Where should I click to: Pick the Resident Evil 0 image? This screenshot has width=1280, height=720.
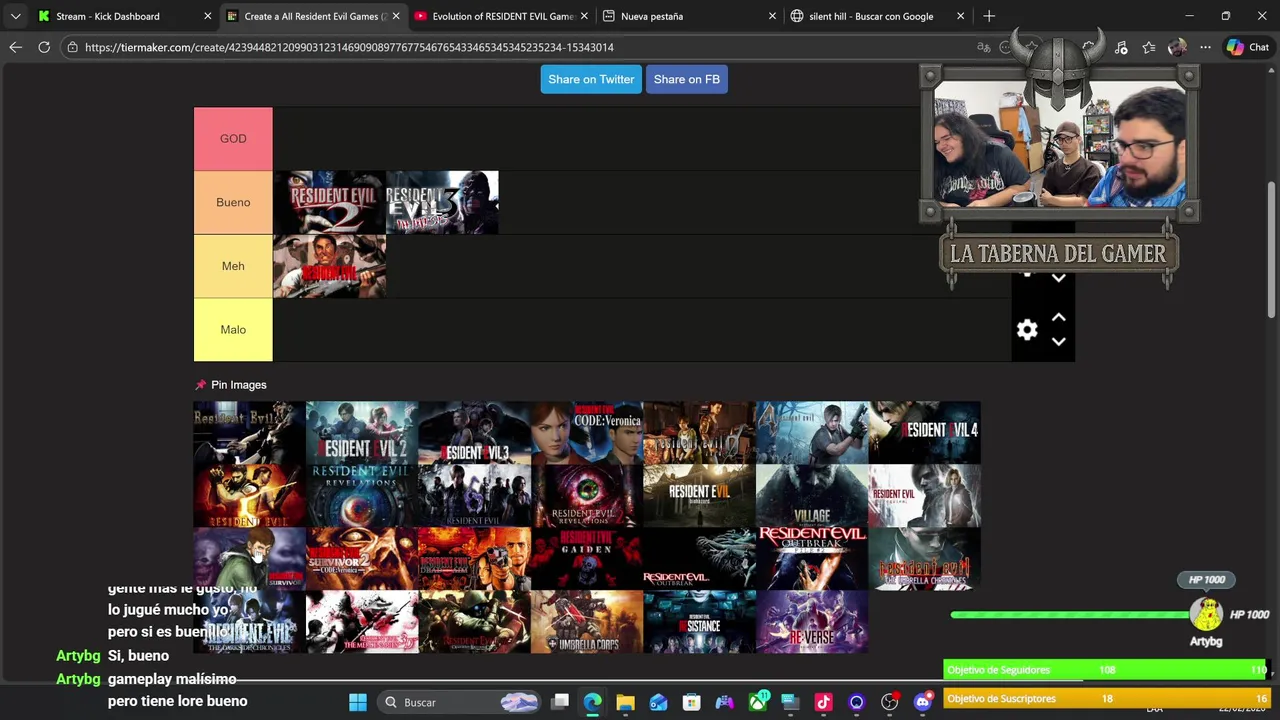pyautogui.click(x=699, y=433)
